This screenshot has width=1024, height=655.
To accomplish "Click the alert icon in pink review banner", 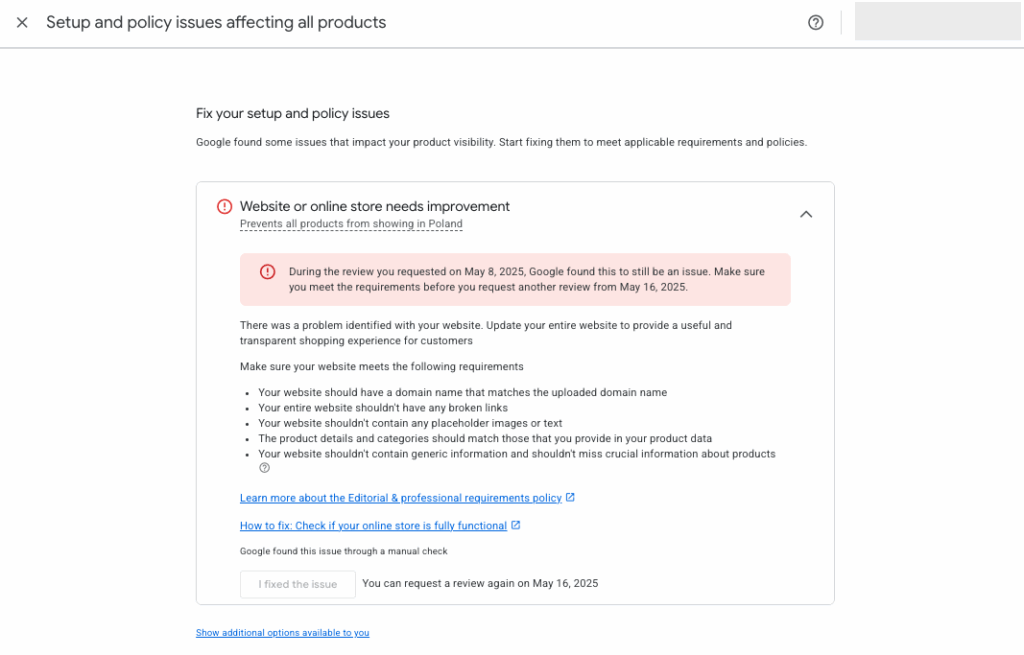I will pos(267,272).
